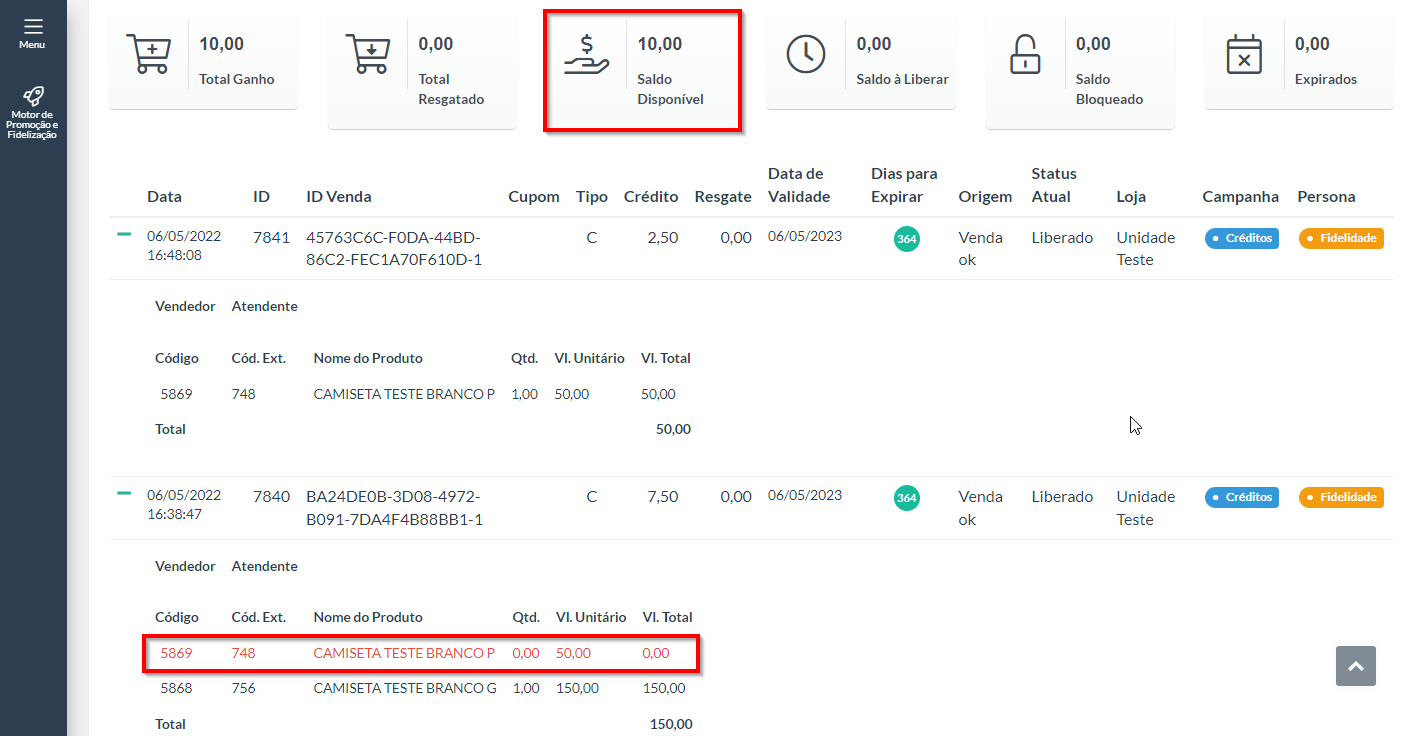
Task: Click the Créditos badge on sale 7841
Action: click(1241, 239)
